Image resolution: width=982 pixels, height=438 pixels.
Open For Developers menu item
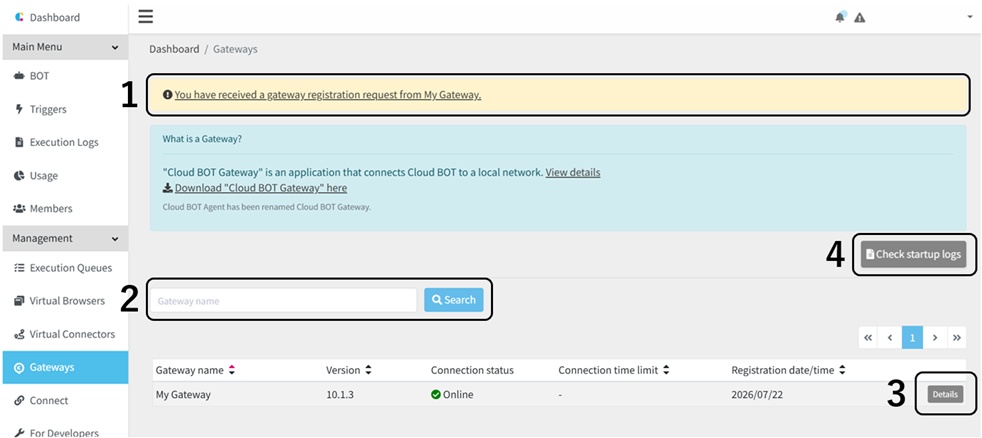tap(65, 432)
